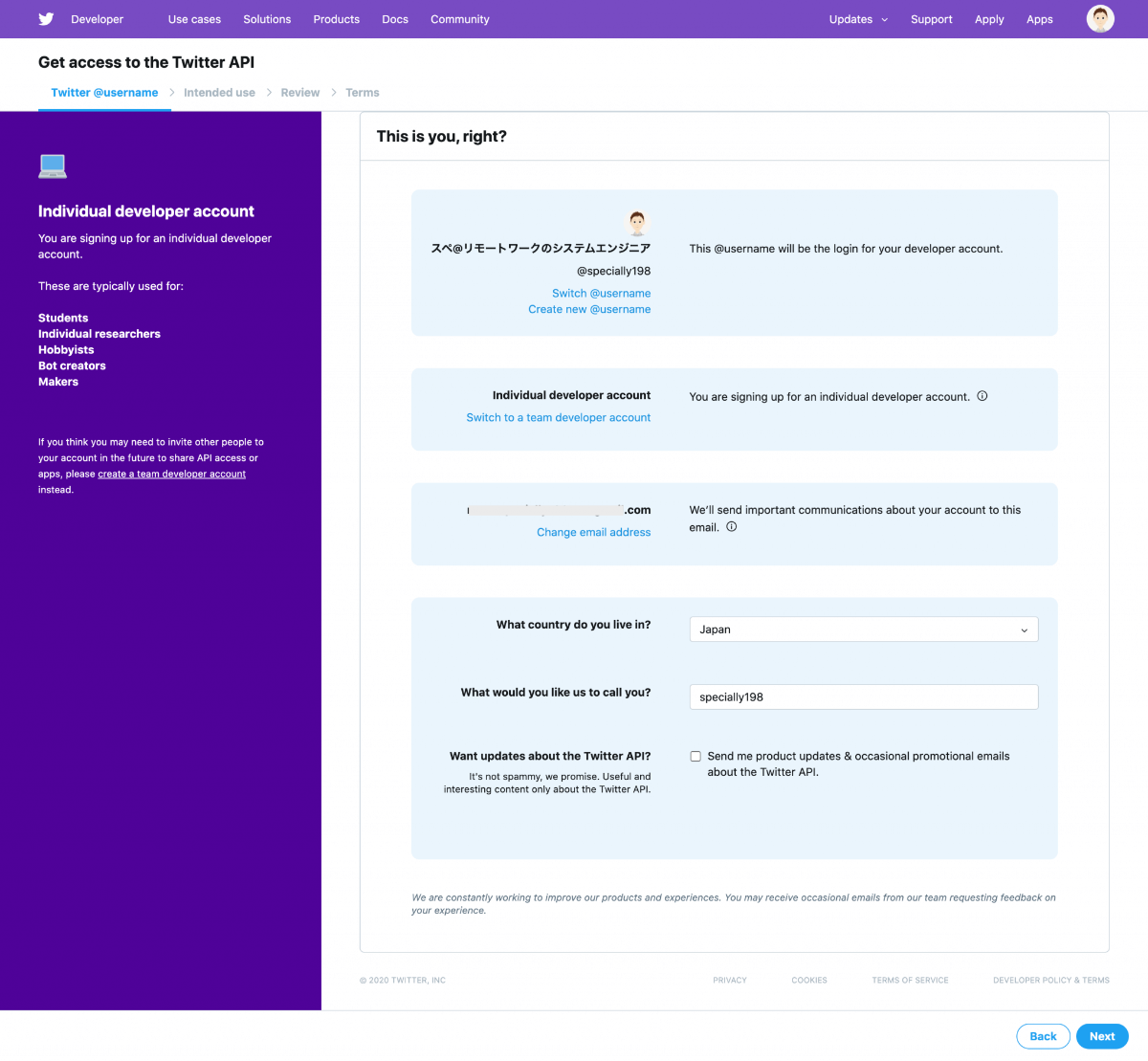1148x1061 pixels.
Task: Click Change email address link
Action: (593, 533)
